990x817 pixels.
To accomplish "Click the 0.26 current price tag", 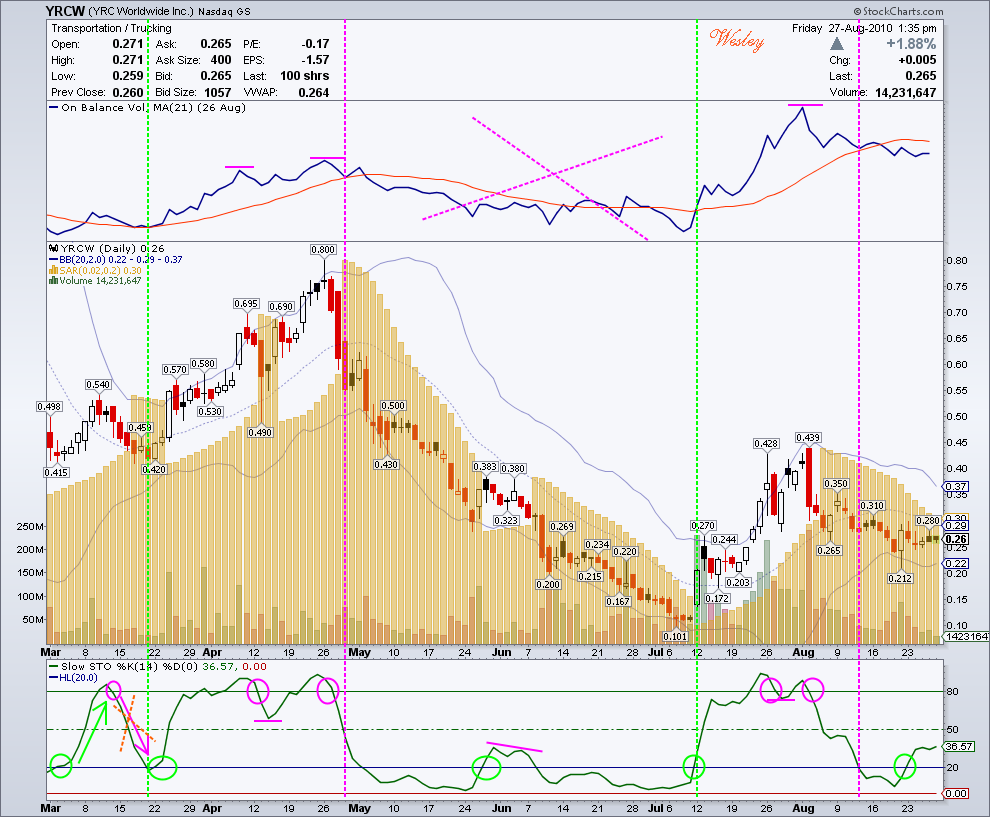I will click(x=956, y=539).
